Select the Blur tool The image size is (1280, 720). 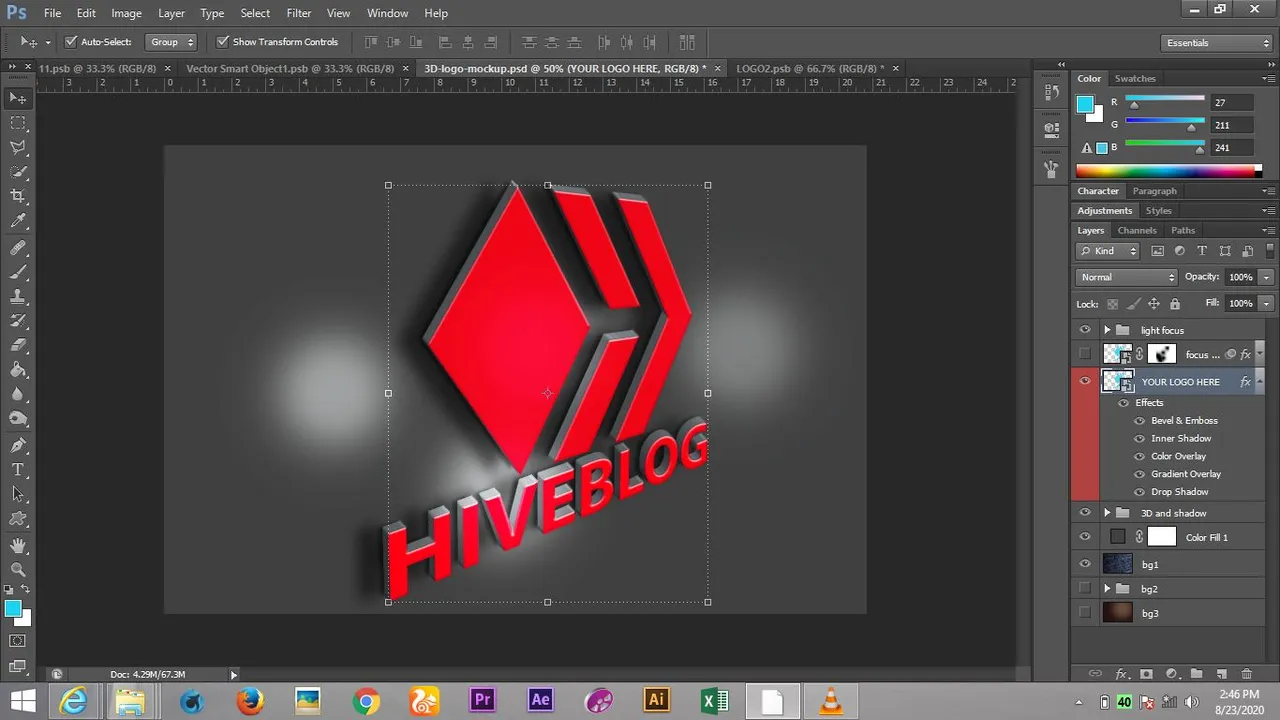tap(18, 395)
